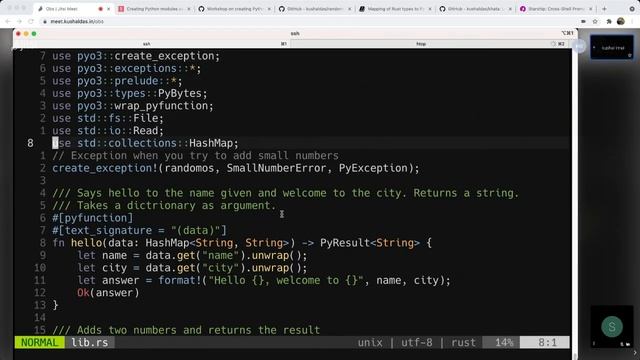Click the Starship favicon on its tab

[523, 9]
